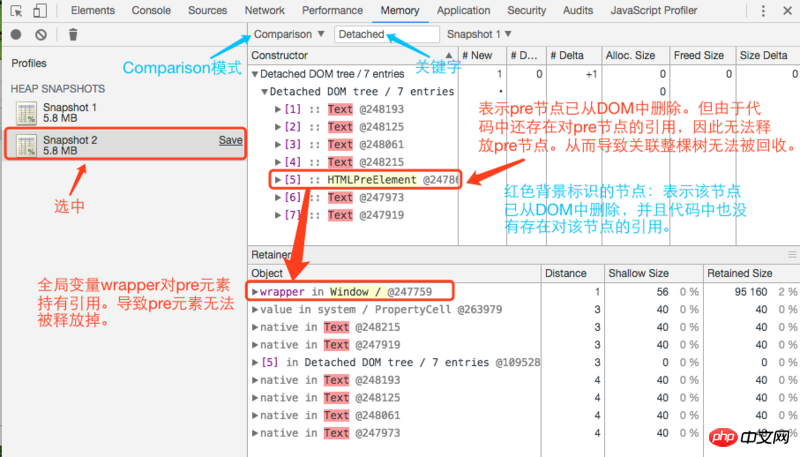Expand value in system PropertyCell row
This screenshot has width=800, height=457.
pyautogui.click(x=255, y=310)
